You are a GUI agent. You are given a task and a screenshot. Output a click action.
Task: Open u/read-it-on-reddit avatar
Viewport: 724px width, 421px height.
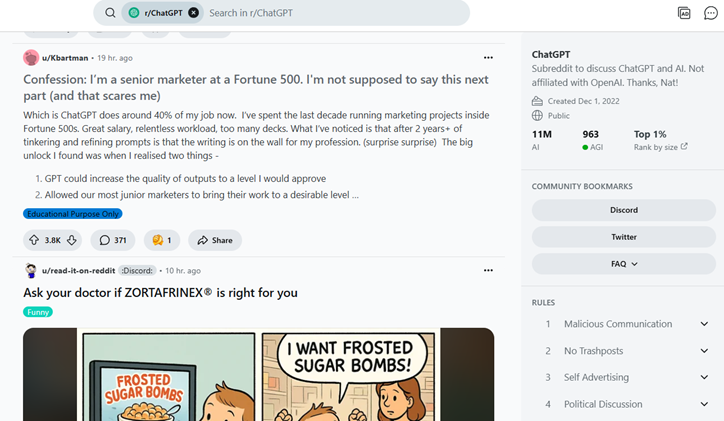point(31,271)
